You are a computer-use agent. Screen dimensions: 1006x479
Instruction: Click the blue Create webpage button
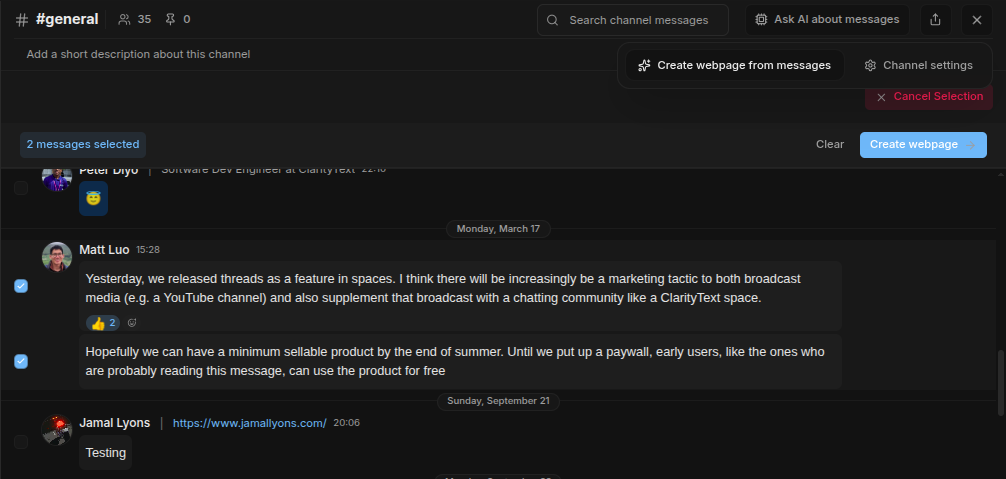(x=923, y=145)
